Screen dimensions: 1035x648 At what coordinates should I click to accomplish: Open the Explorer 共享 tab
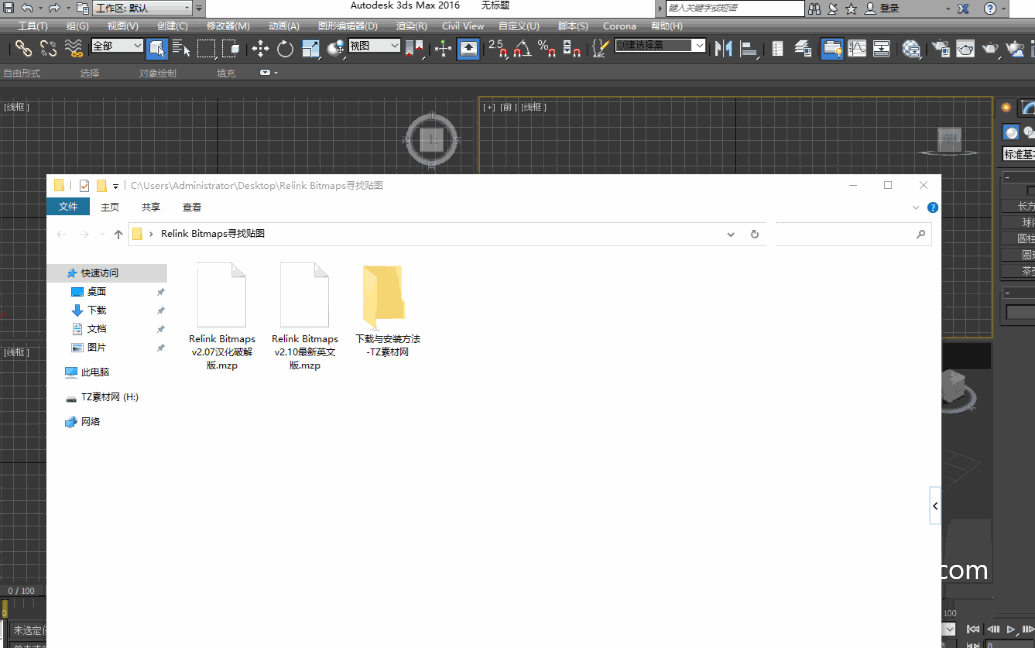pos(150,207)
